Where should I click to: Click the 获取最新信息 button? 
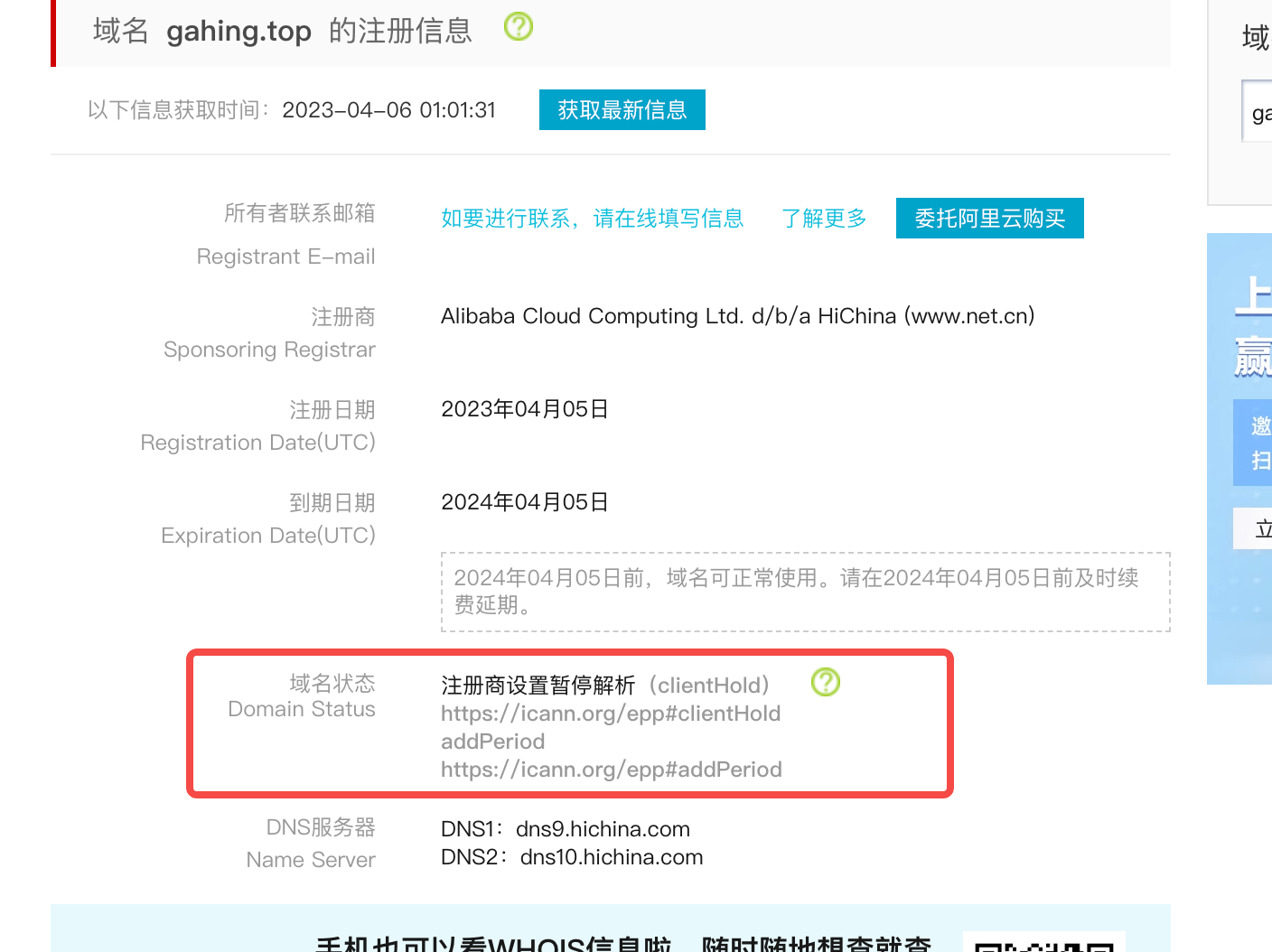coord(622,110)
